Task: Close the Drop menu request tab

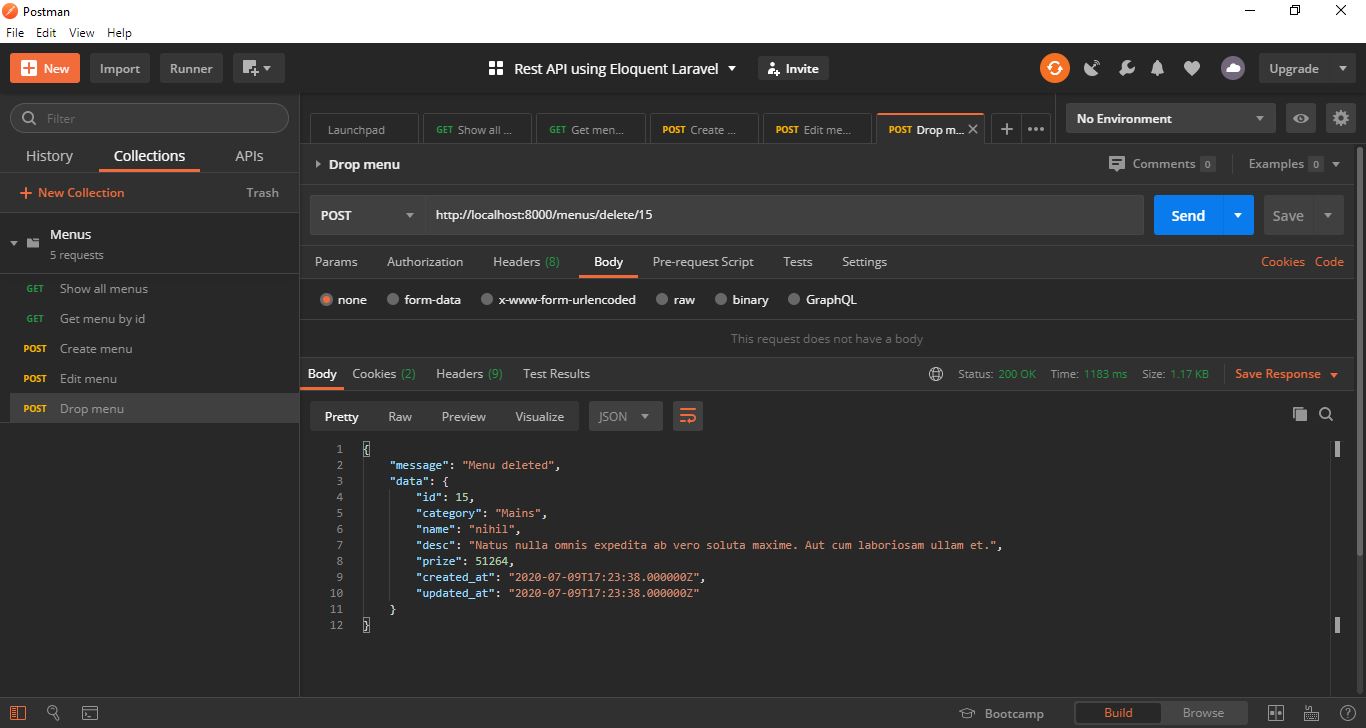Action: pyautogui.click(x=974, y=129)
